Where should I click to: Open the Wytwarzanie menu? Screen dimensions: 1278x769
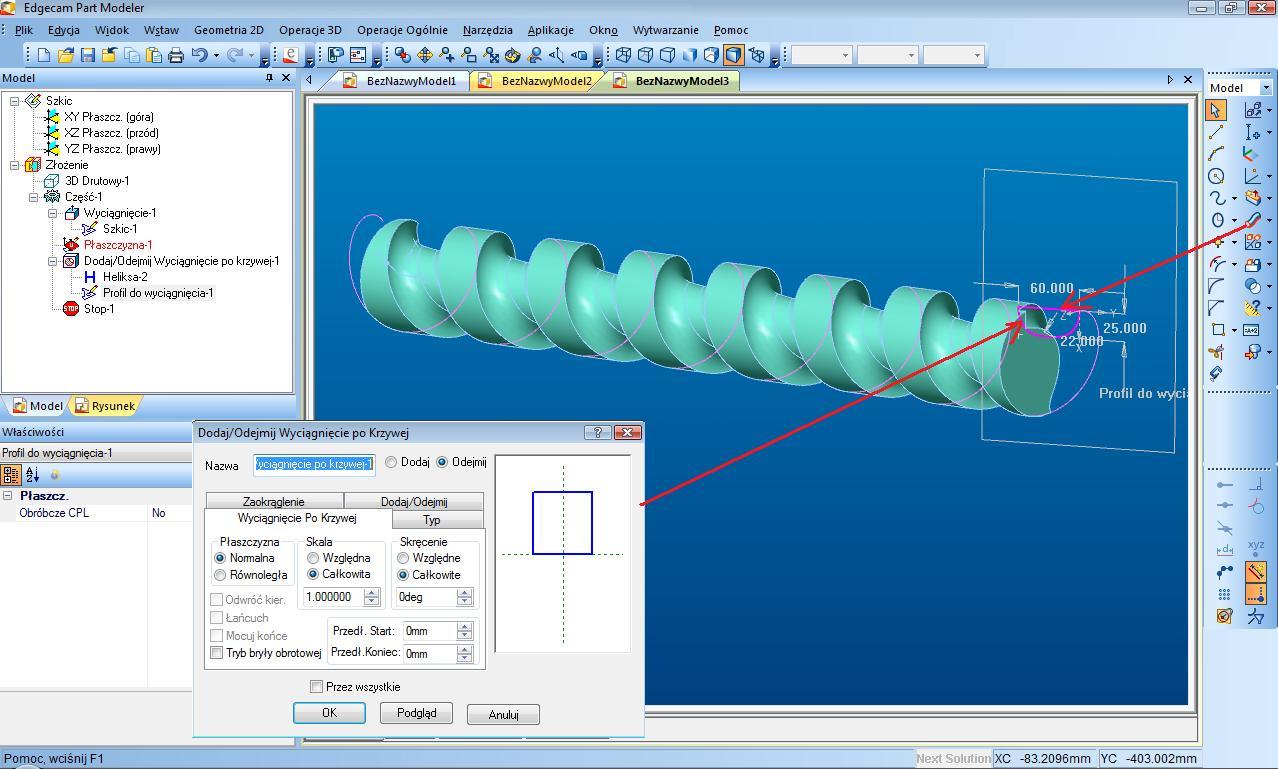click(665, 30)
